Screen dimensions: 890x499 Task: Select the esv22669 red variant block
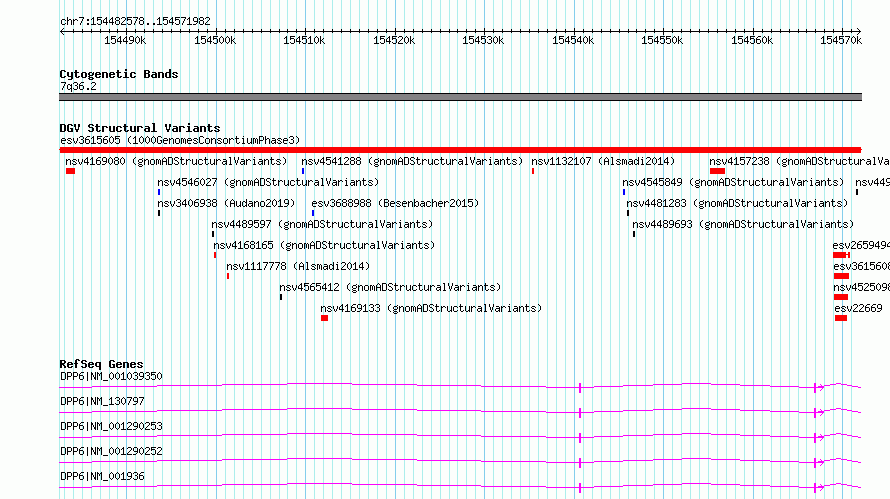pyautogui.click(x=841, y=318)
